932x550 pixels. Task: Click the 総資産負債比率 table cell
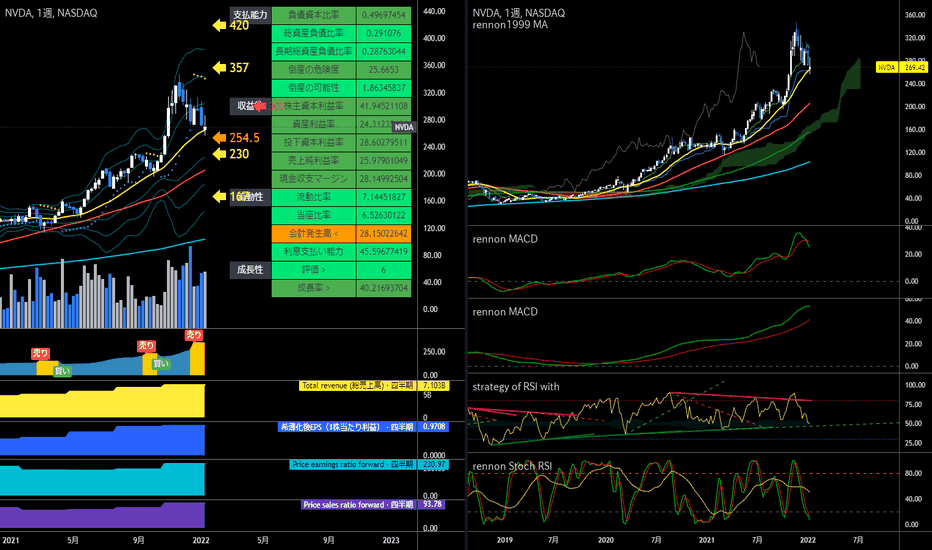314,33
